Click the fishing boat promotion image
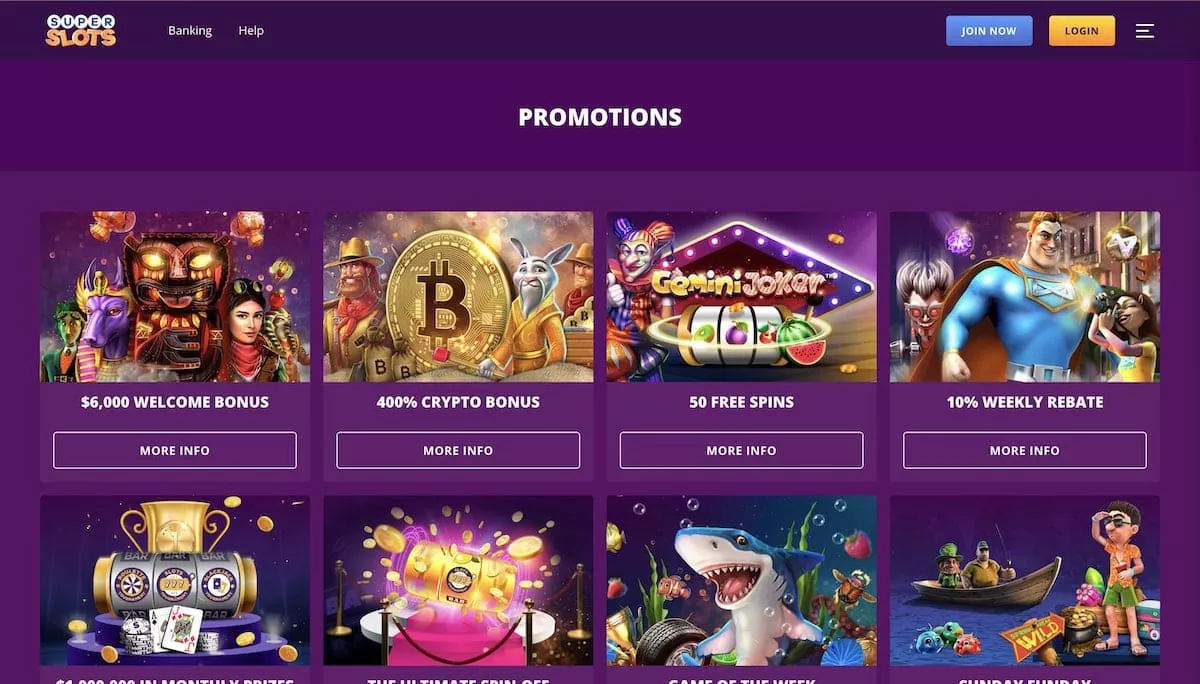 (1024, 580)
